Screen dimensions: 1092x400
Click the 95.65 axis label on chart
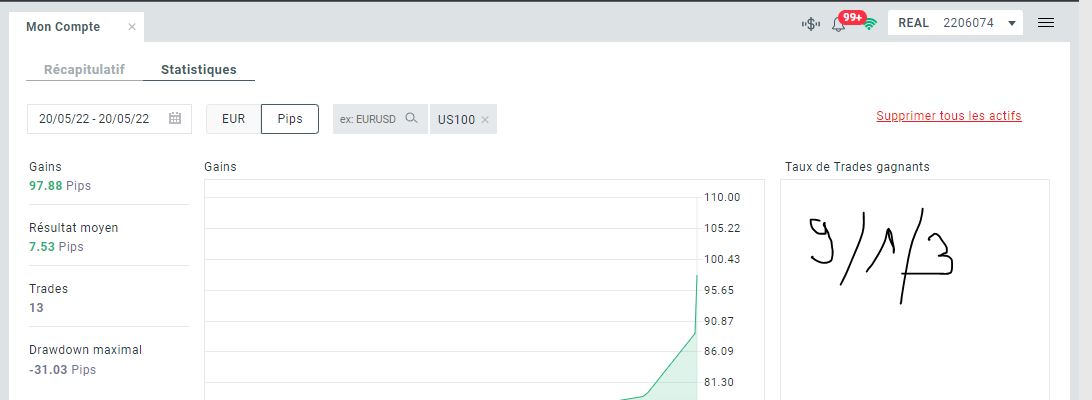[719, 290]
